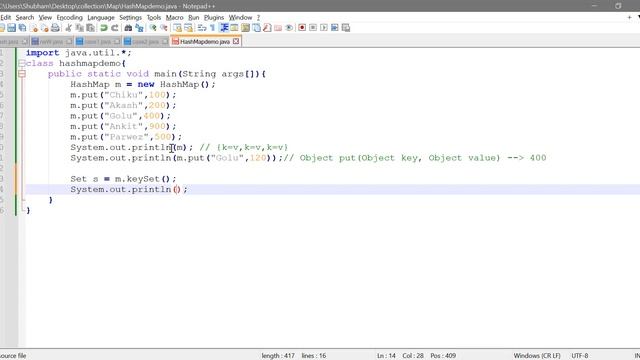Screen dimensions: 640x360
Task: Open the Tools menu
Action: (154, 18)
